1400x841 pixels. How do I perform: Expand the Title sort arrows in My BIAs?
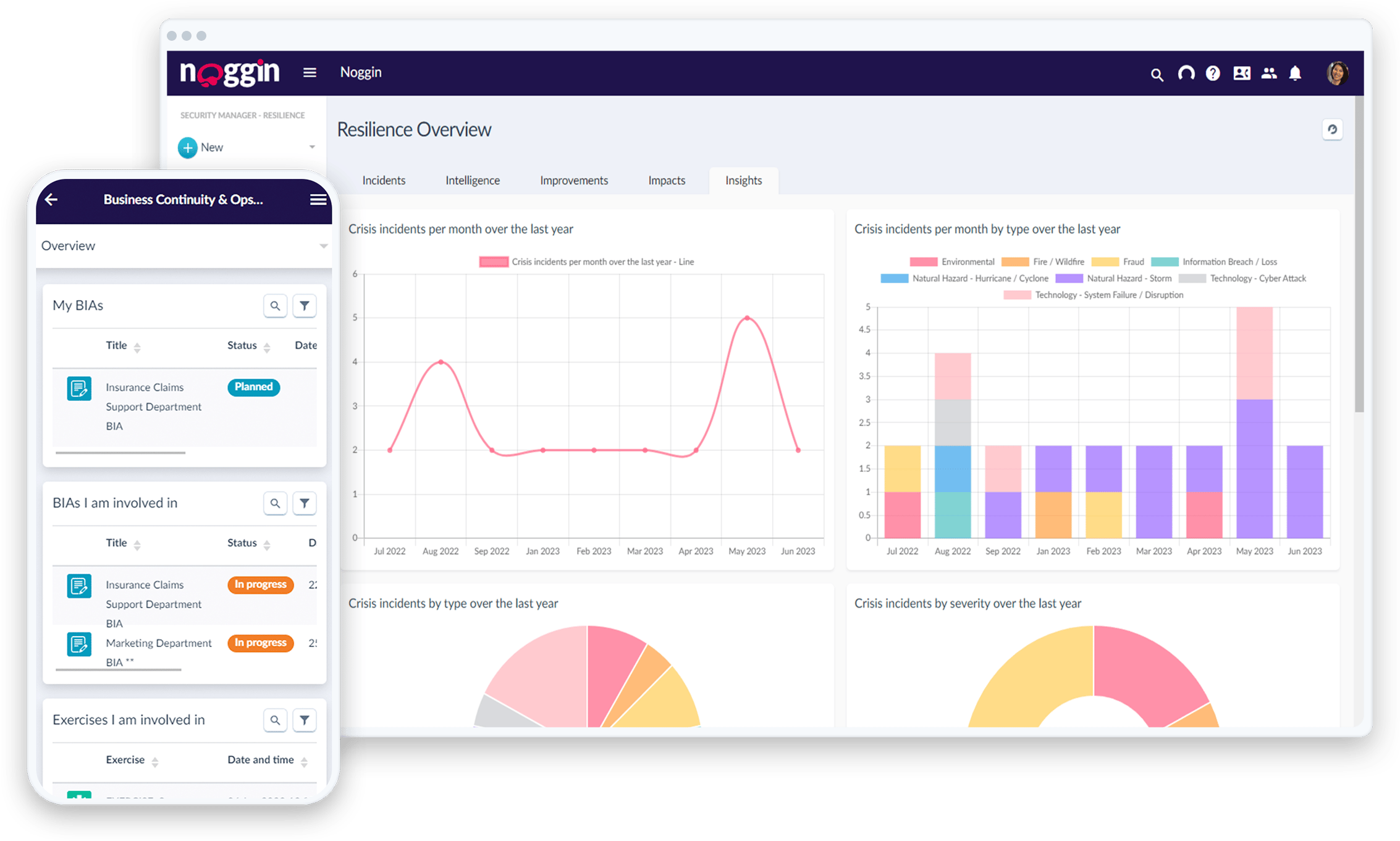pos(137,346)
